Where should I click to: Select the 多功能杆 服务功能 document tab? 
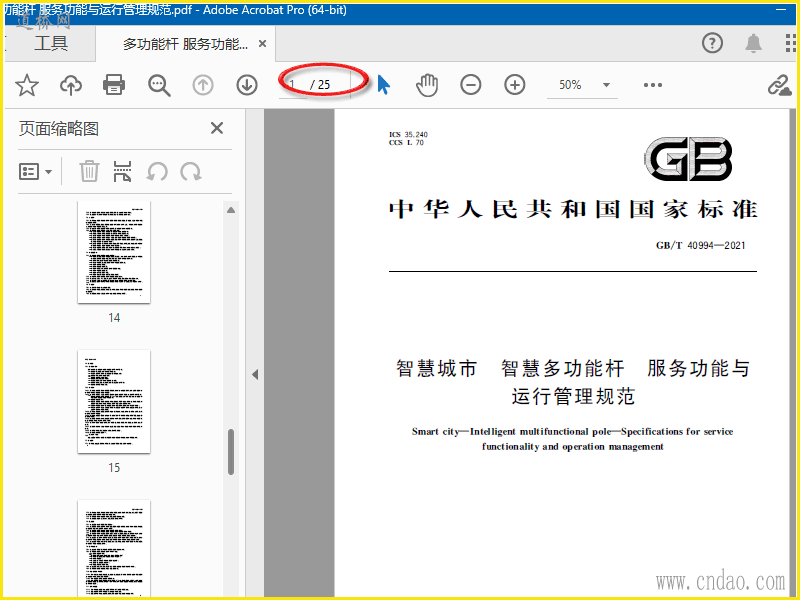pyautogui.click(x=185, y=44)
